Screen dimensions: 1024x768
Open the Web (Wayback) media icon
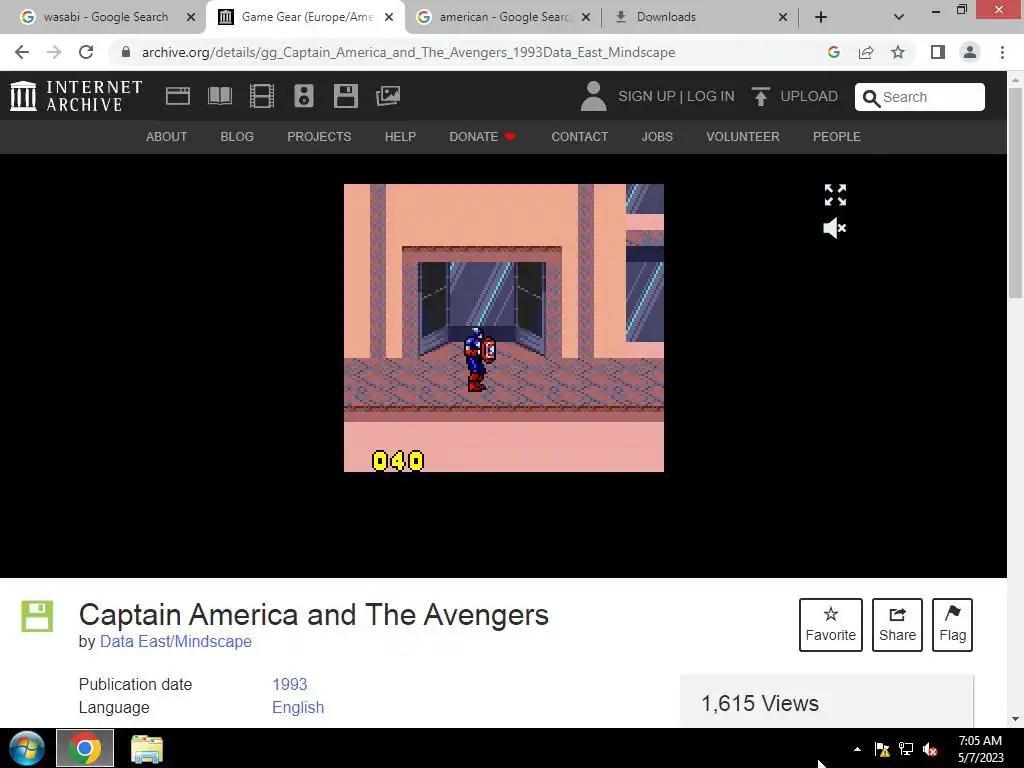(178, 96)
